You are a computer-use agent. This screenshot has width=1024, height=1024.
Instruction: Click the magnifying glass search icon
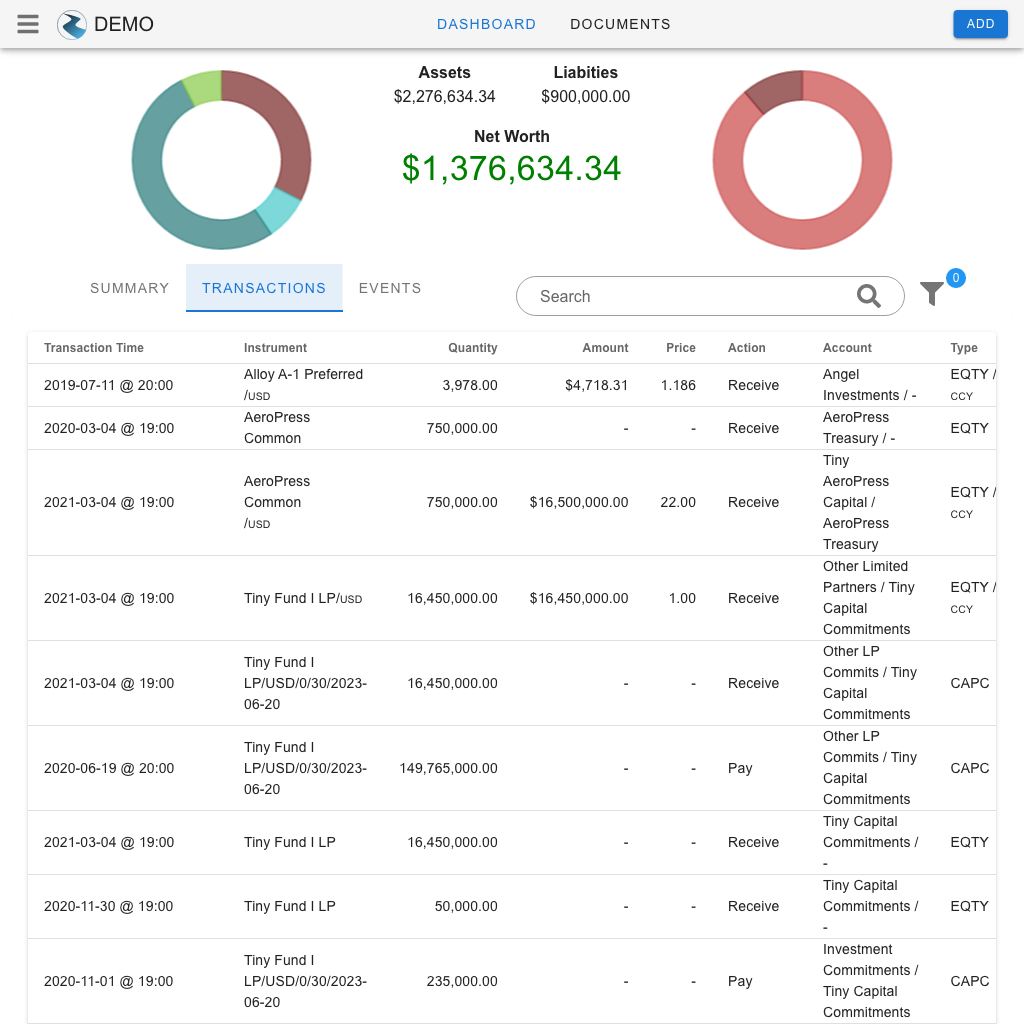click(868, 296)
